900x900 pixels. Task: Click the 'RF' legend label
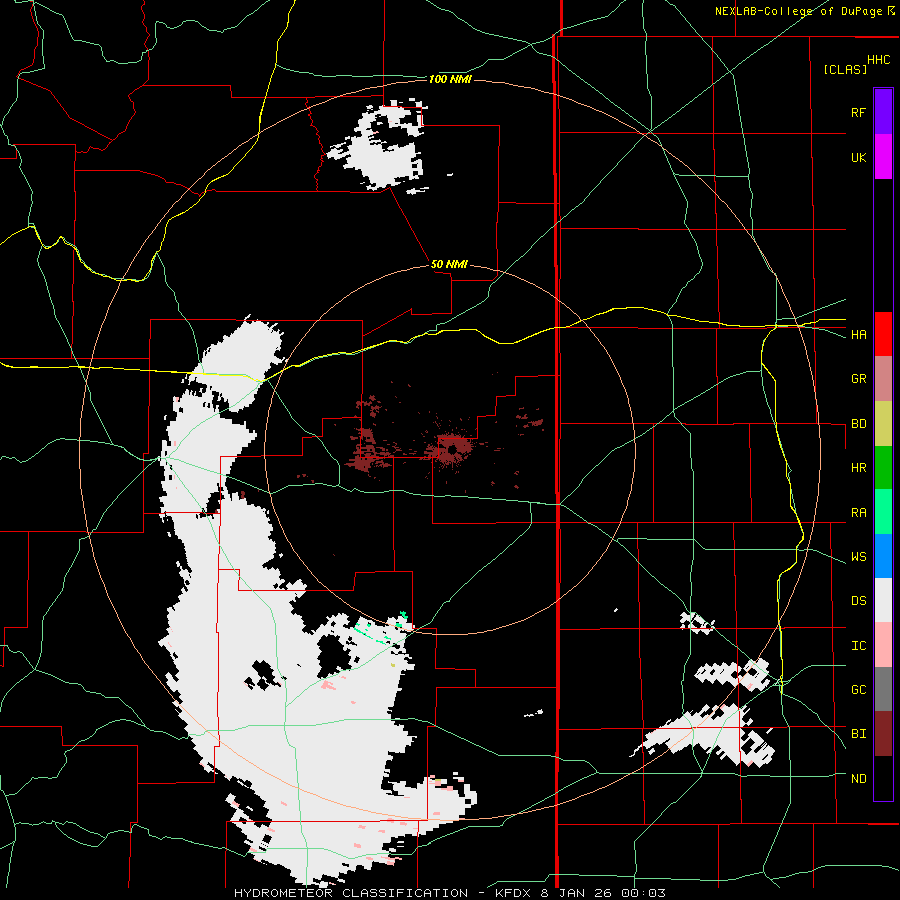click(x=858, y=112)
